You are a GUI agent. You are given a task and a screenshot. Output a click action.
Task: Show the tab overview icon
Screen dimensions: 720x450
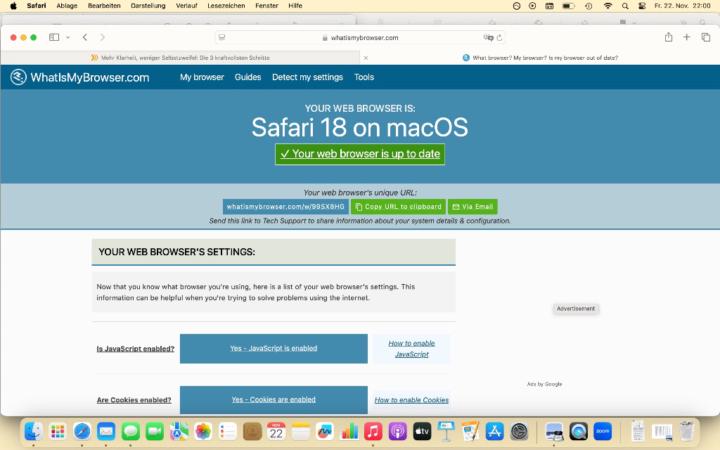tap(706, 37)
